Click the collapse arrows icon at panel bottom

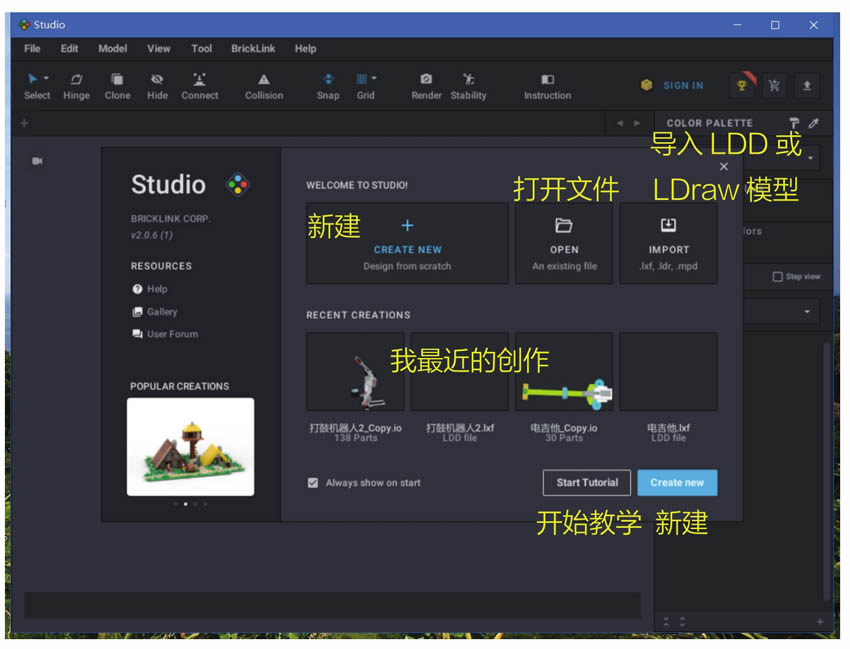666,621
